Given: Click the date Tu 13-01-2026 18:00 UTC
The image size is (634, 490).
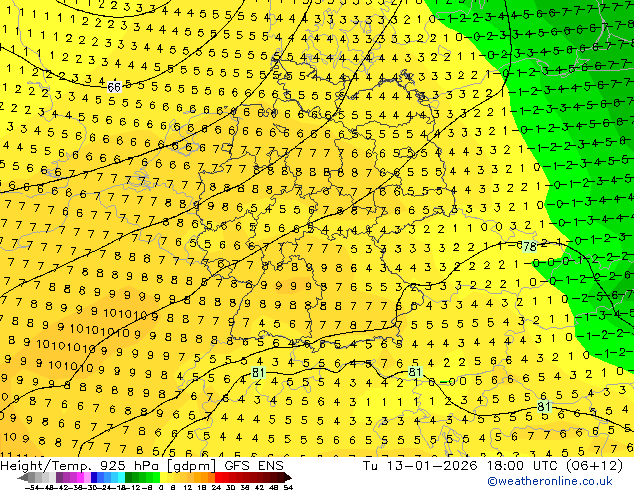Looking at the screenshot, I should tap(459, 466).
